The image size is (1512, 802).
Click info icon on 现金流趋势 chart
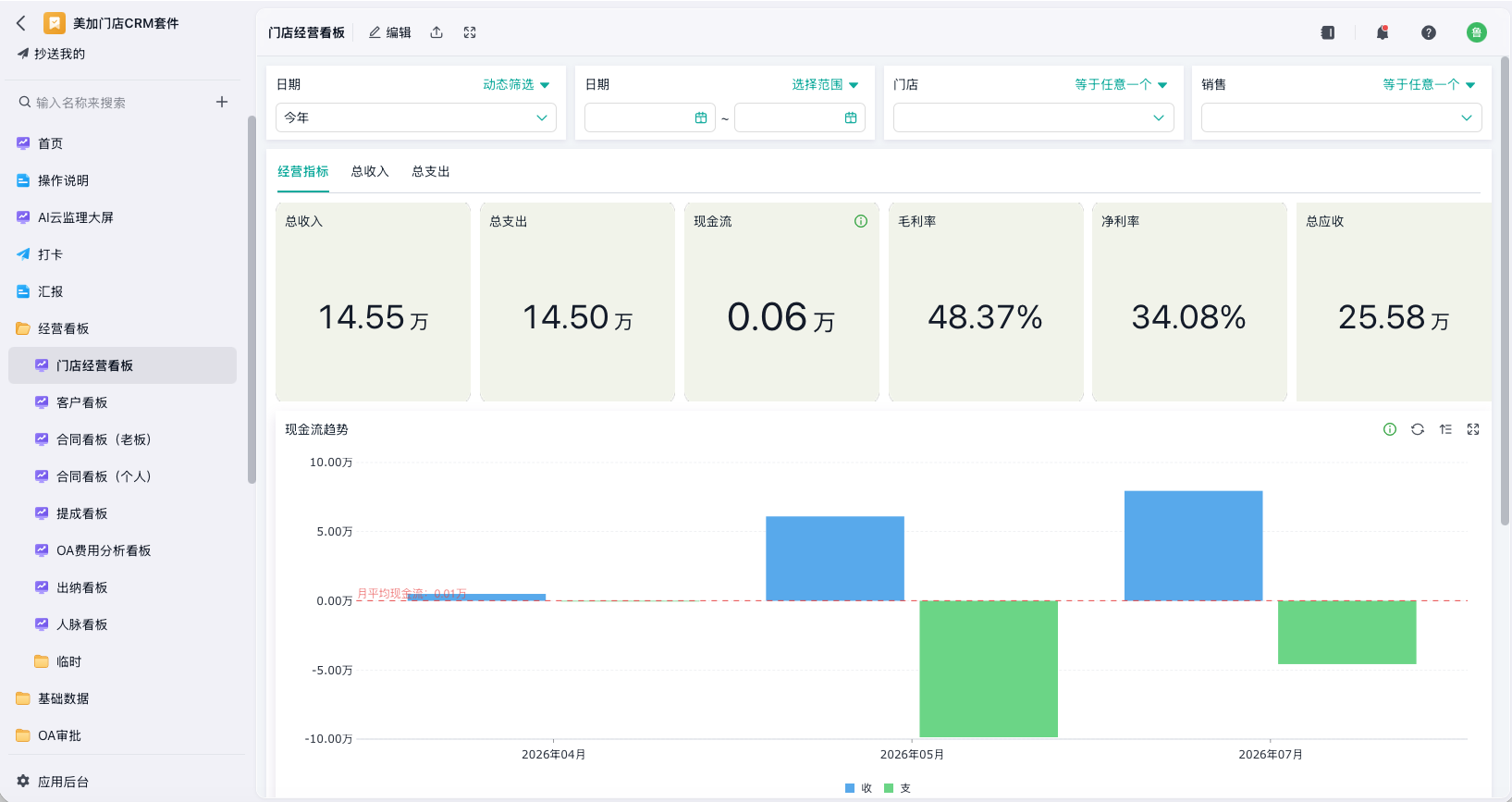[1390, 429]
